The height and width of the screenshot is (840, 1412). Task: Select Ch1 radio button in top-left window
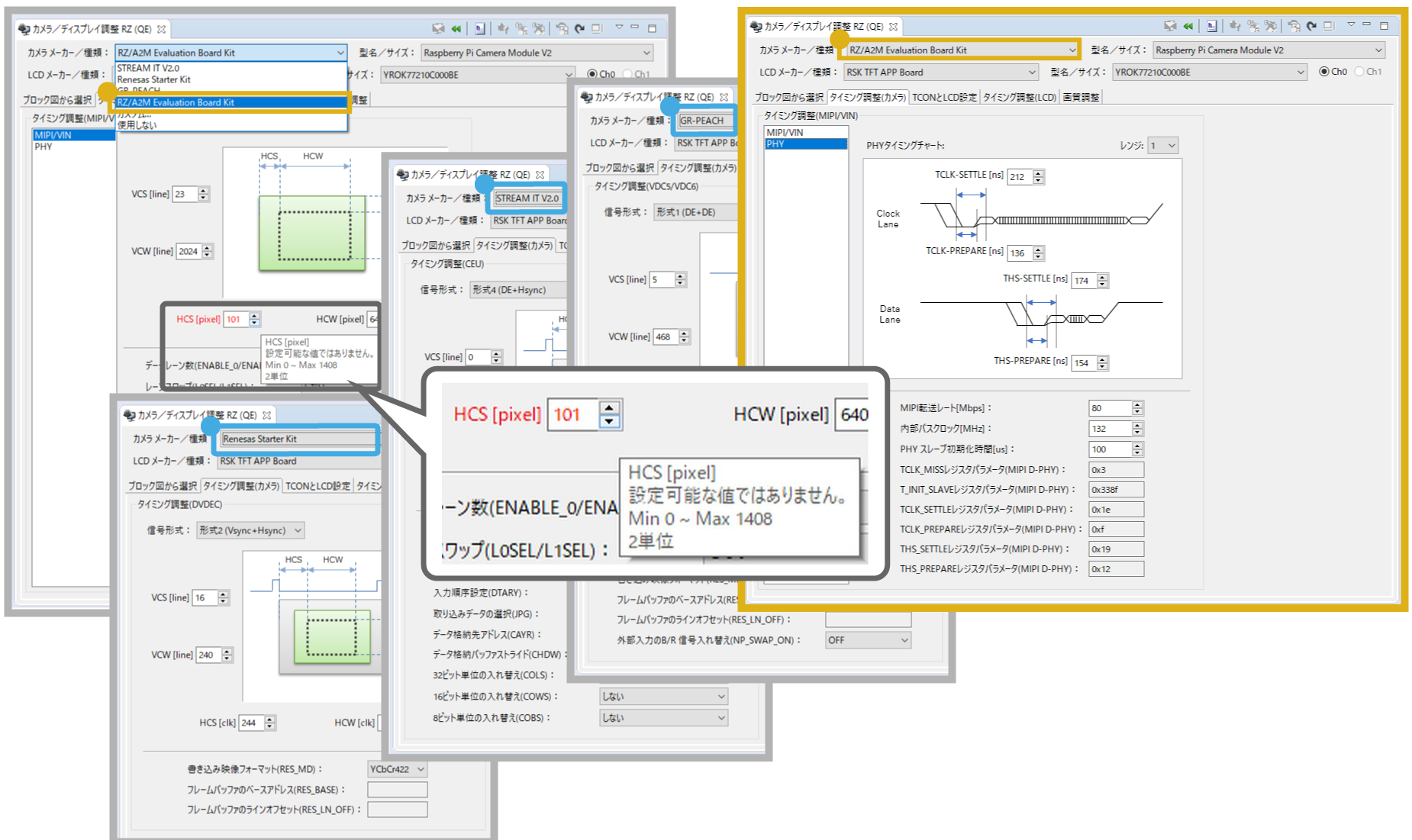[x=627, y=75]
